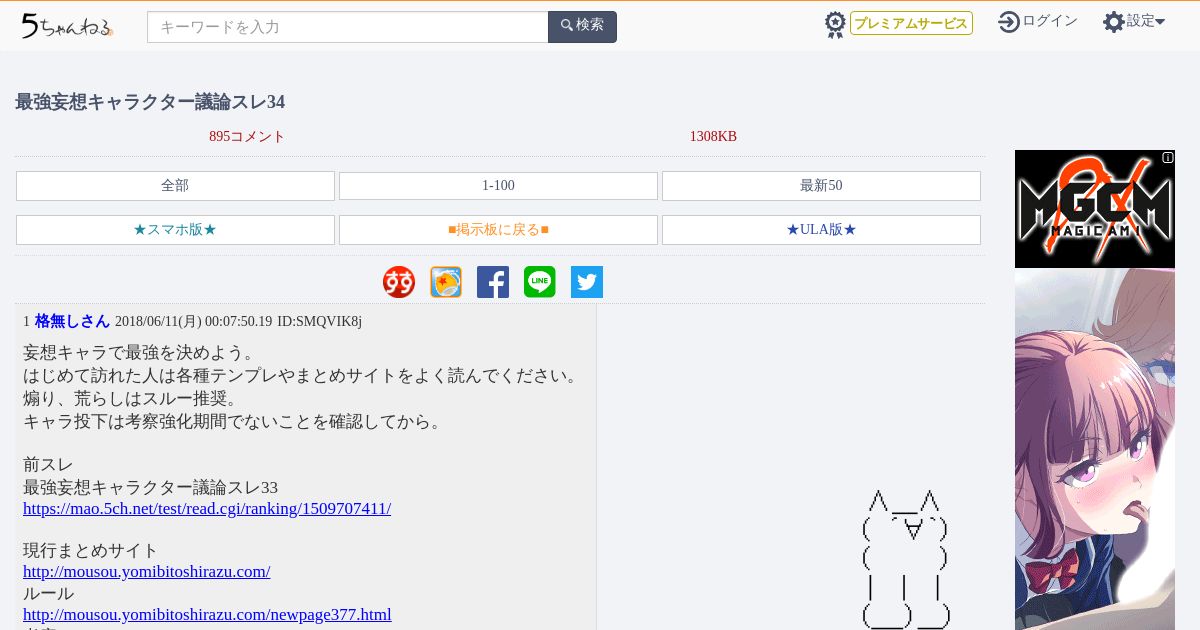The image size is (1200, 630).
Task: Click the ad info icon on MAGICAMI banner
Action: [x=1168, y=157]
